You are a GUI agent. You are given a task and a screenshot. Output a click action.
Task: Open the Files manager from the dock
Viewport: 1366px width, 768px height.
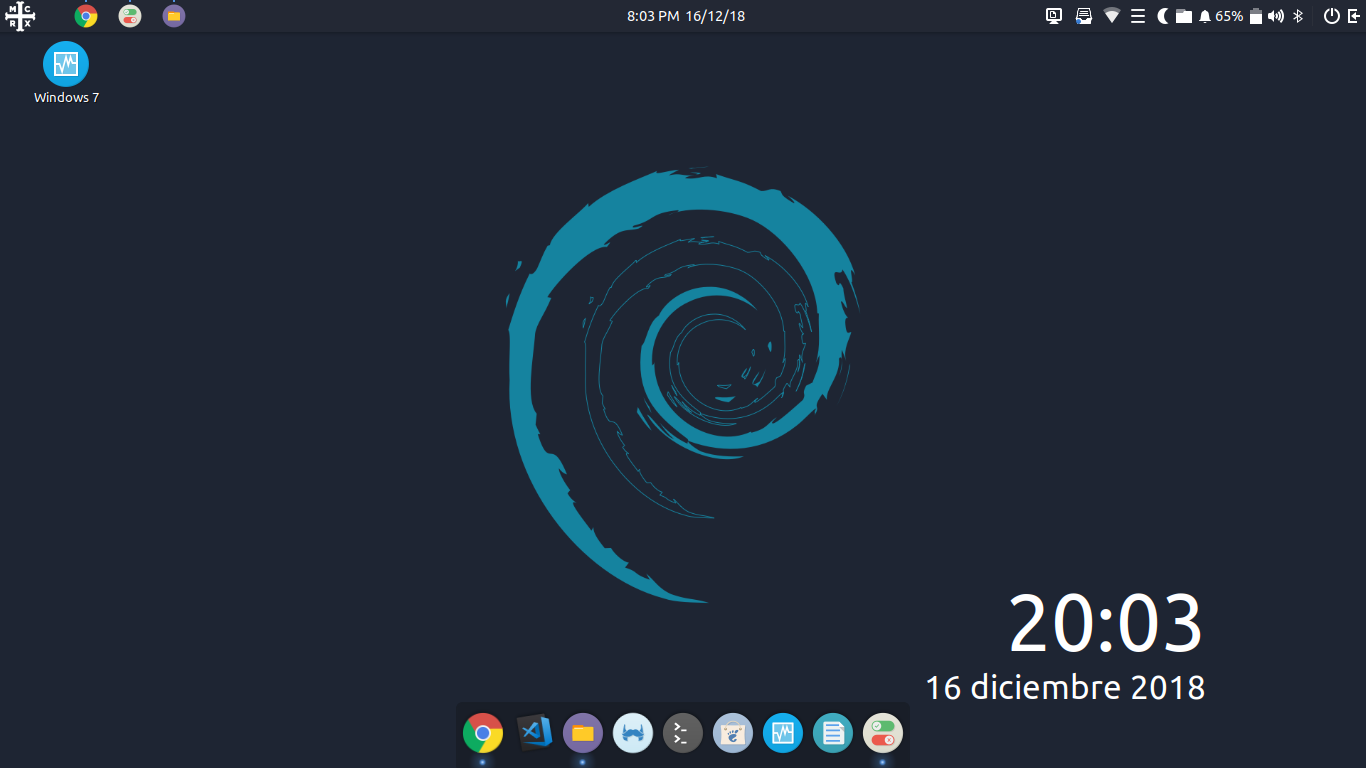[x=583, y=733]
